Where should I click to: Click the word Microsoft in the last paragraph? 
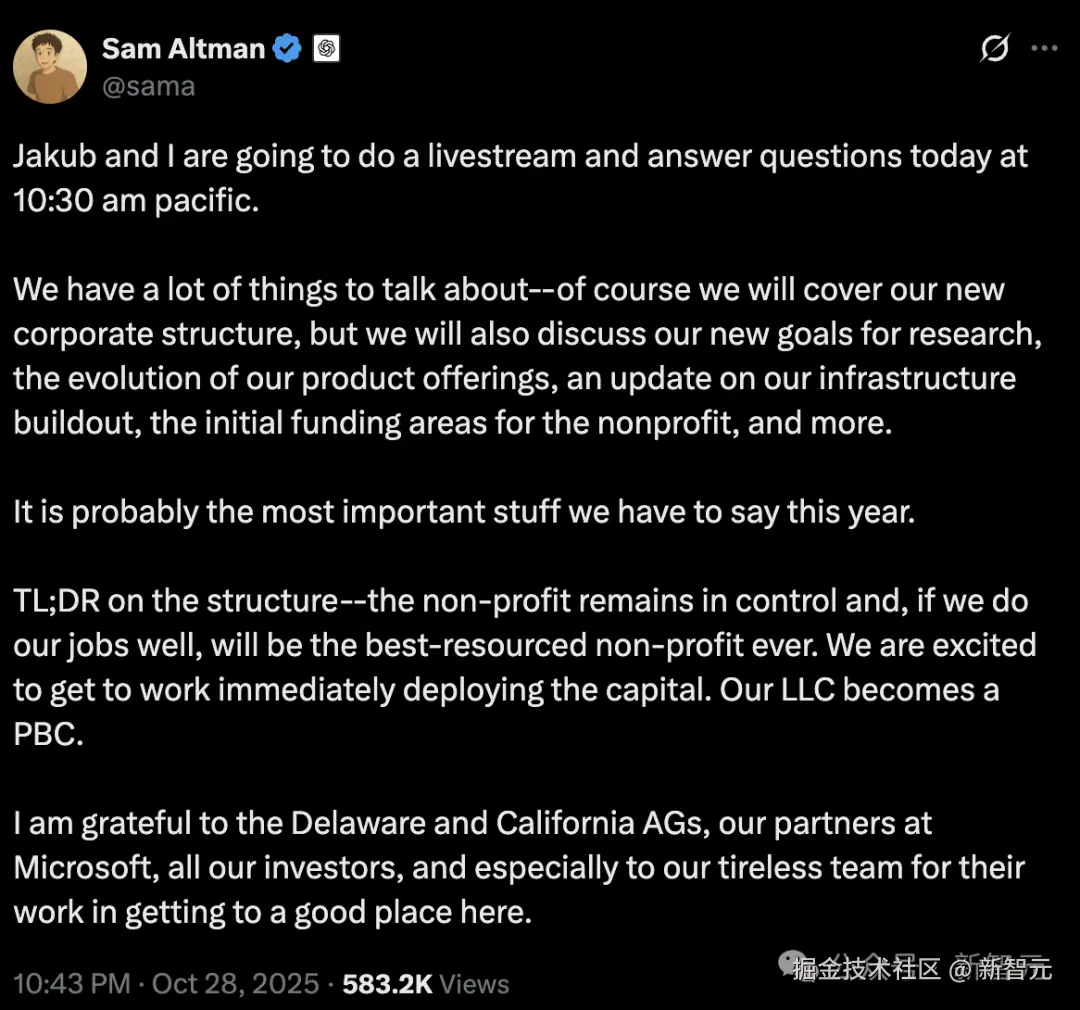84,867
